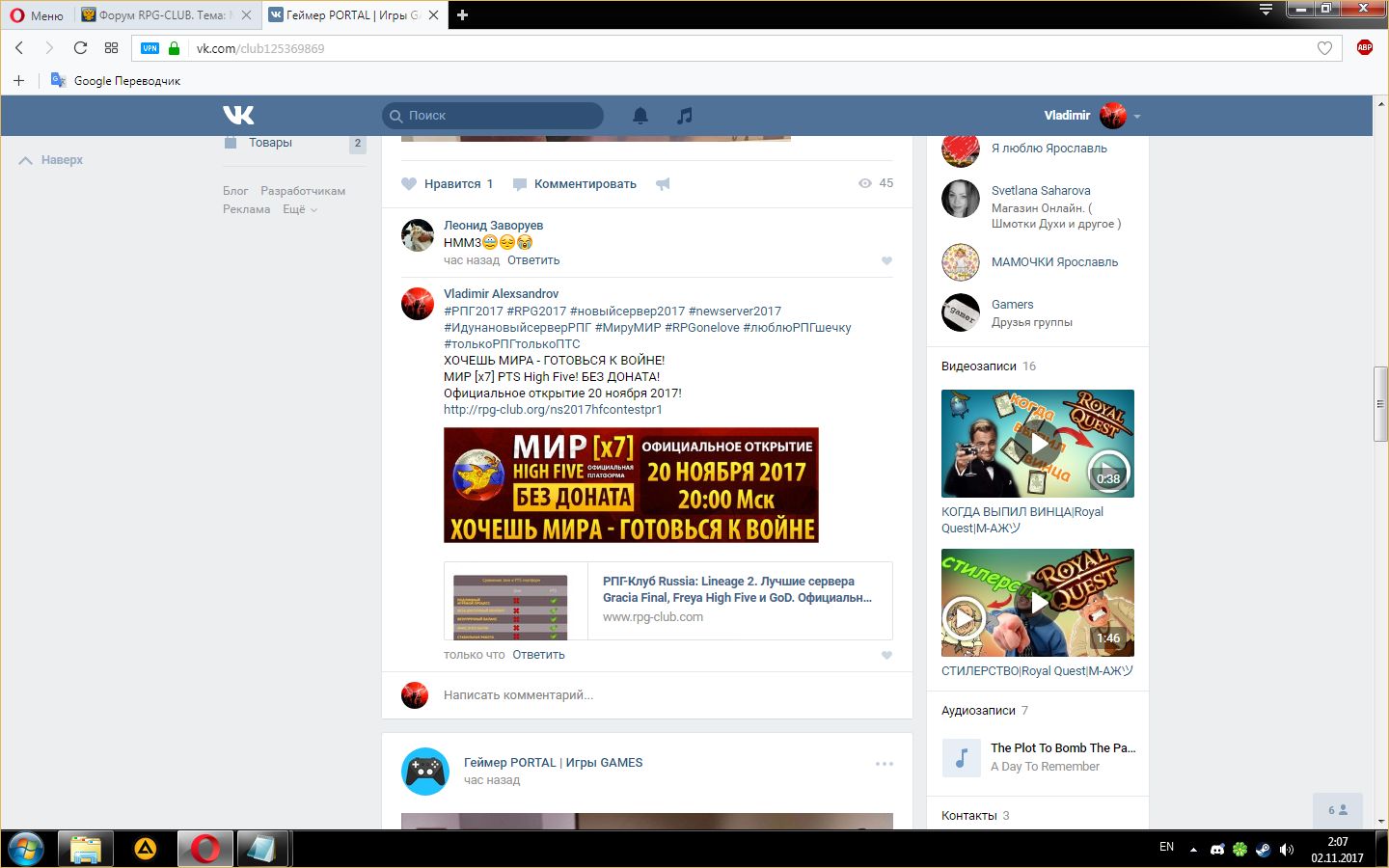View the green security padlock info

[x=174, y=48]
